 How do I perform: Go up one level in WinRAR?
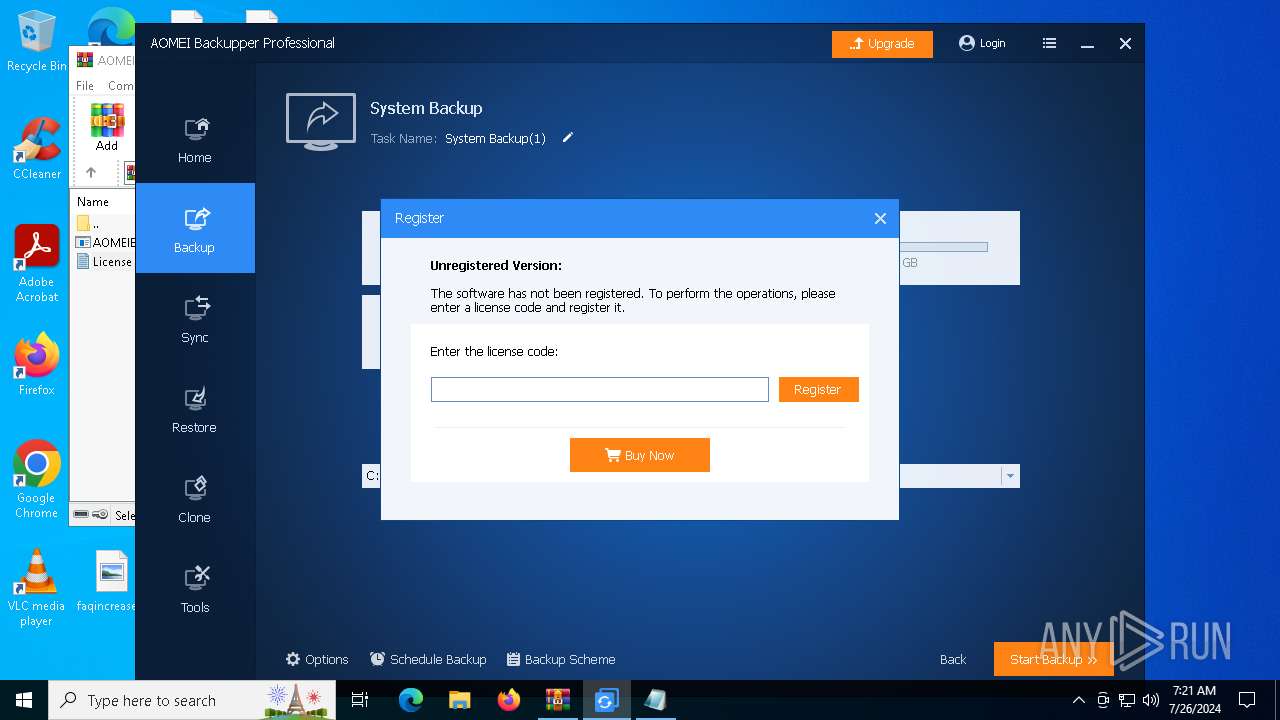91,172
